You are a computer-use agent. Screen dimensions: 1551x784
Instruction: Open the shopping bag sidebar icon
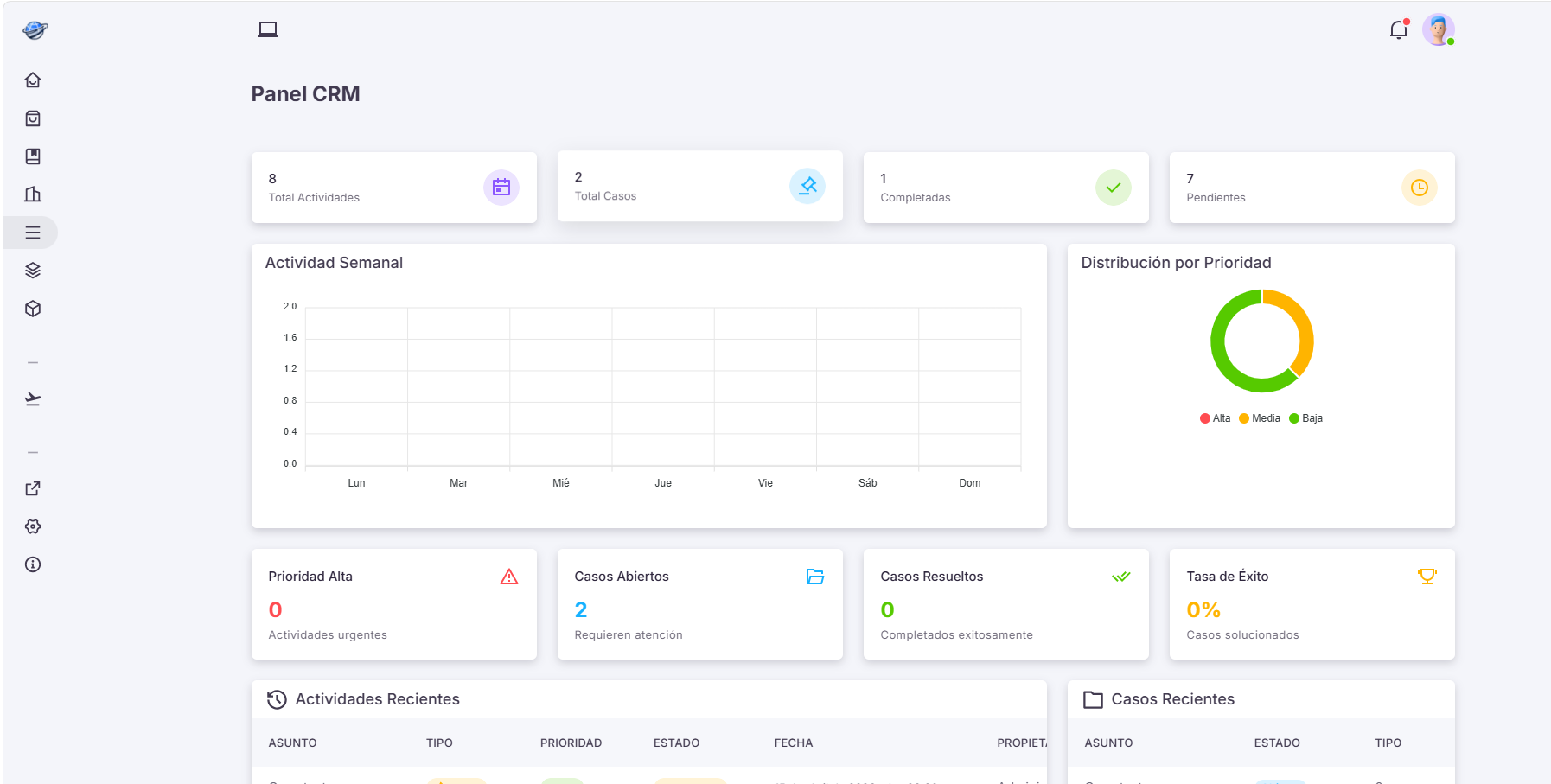[x=33, y=118]
